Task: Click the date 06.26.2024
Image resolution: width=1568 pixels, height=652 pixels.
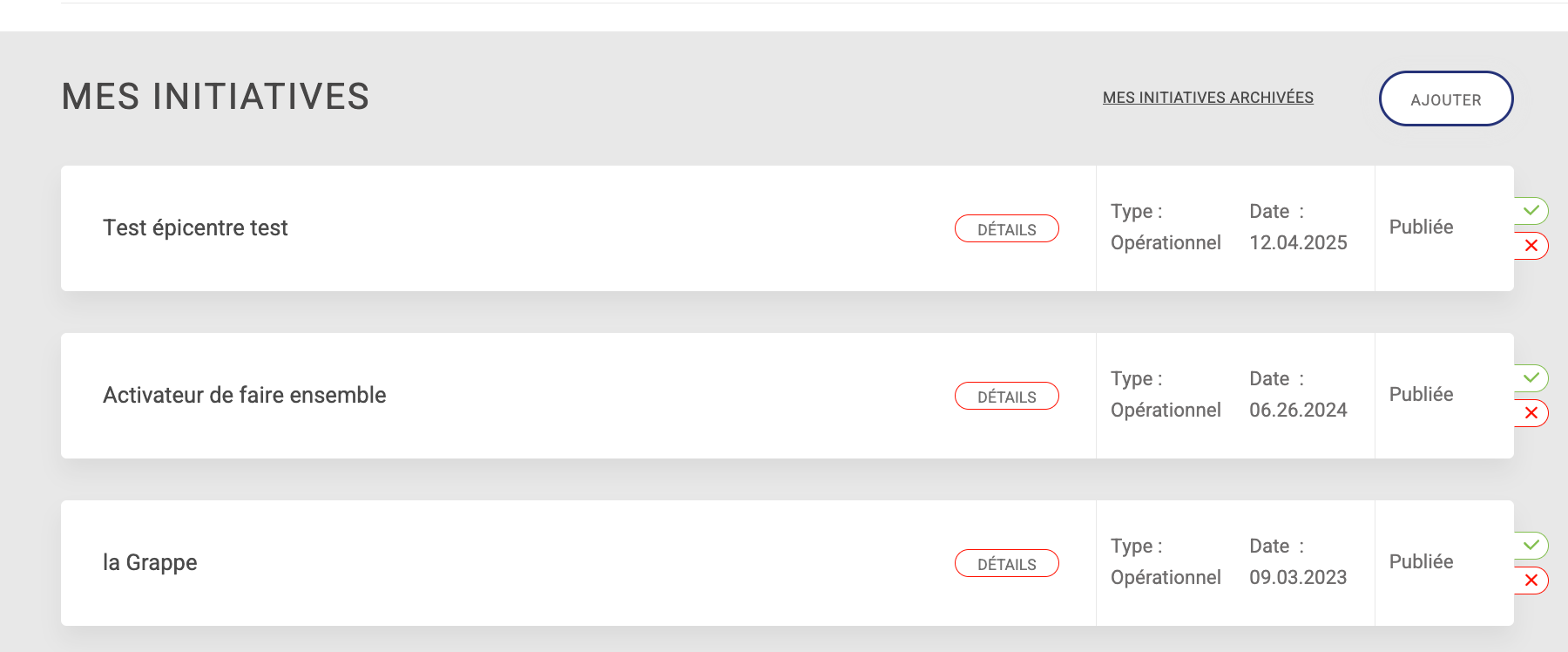Action: pyautogui.click(x=1298, y=411)
